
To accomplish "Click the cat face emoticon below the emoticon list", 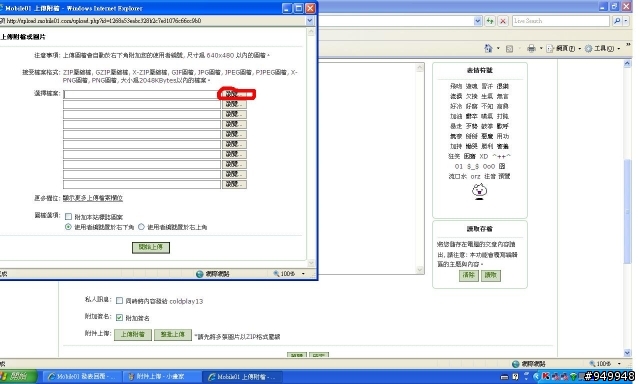I will click(480, 191).
